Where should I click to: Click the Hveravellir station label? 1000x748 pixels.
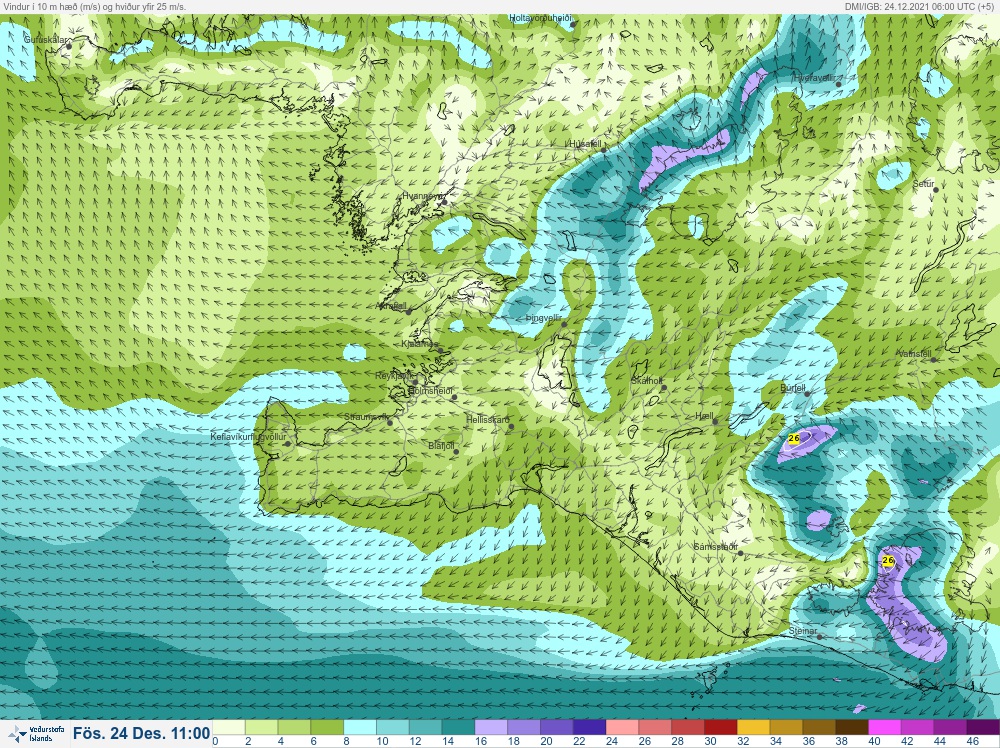click(814, 78)
